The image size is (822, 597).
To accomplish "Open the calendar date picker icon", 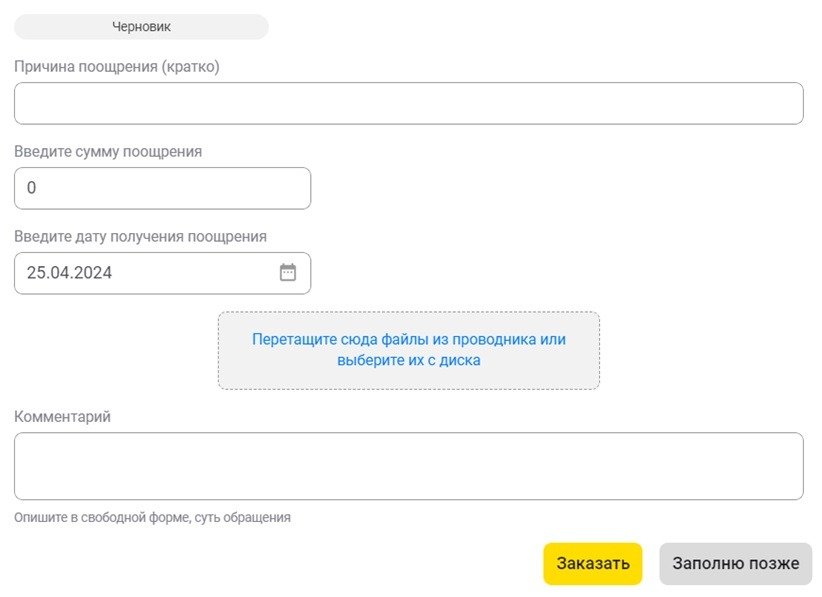I will 288,272.
